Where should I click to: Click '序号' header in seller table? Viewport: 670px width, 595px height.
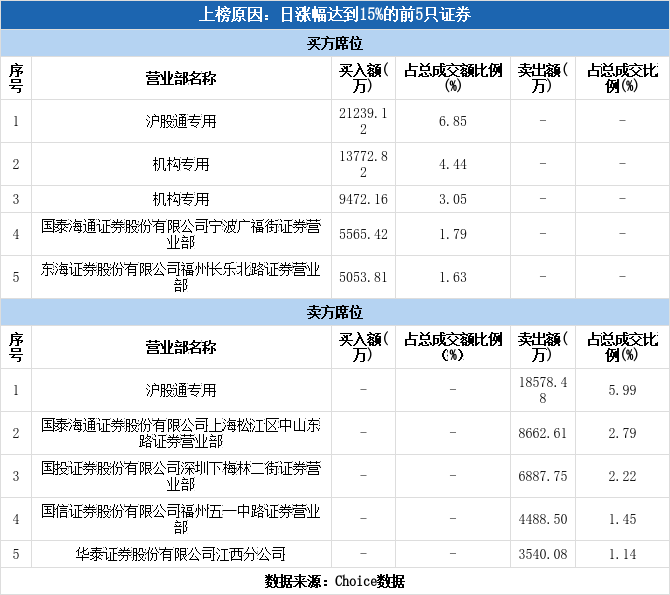pyautogui.click(x=16, y=347)
